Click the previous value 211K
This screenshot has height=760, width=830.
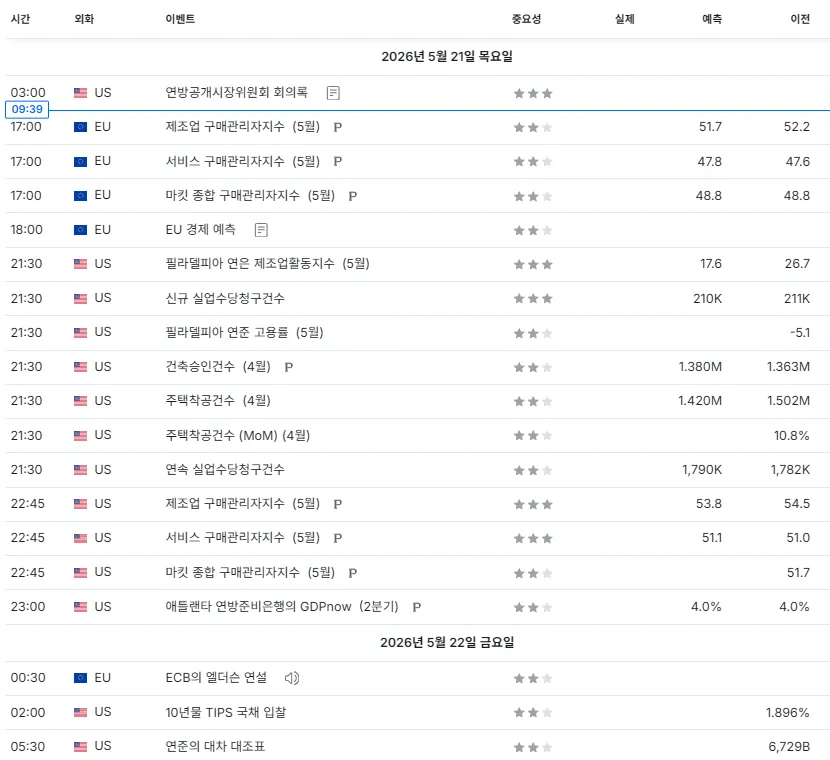click(x=797, y=298)
